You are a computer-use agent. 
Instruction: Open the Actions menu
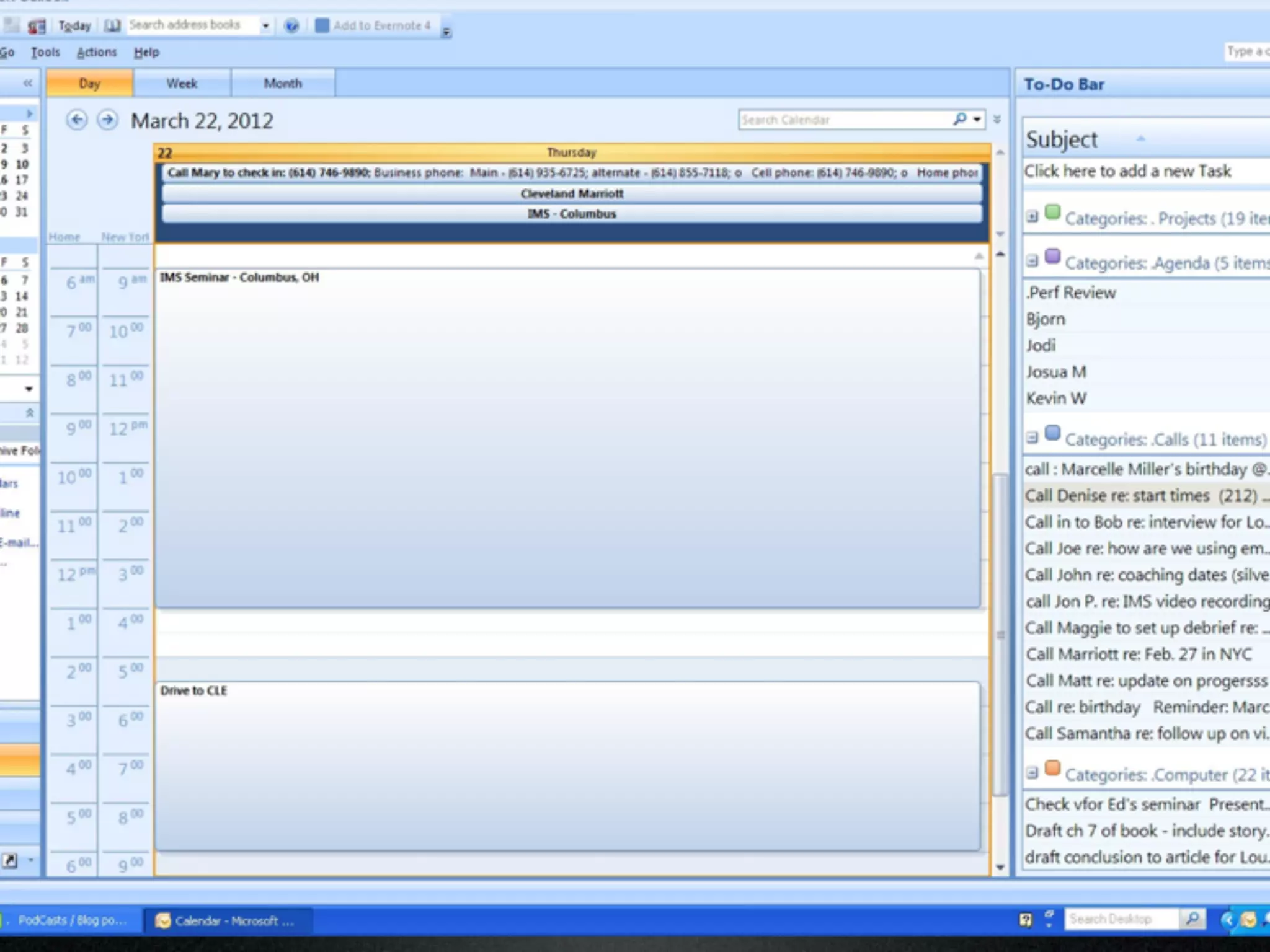click(x=96, y=52)
